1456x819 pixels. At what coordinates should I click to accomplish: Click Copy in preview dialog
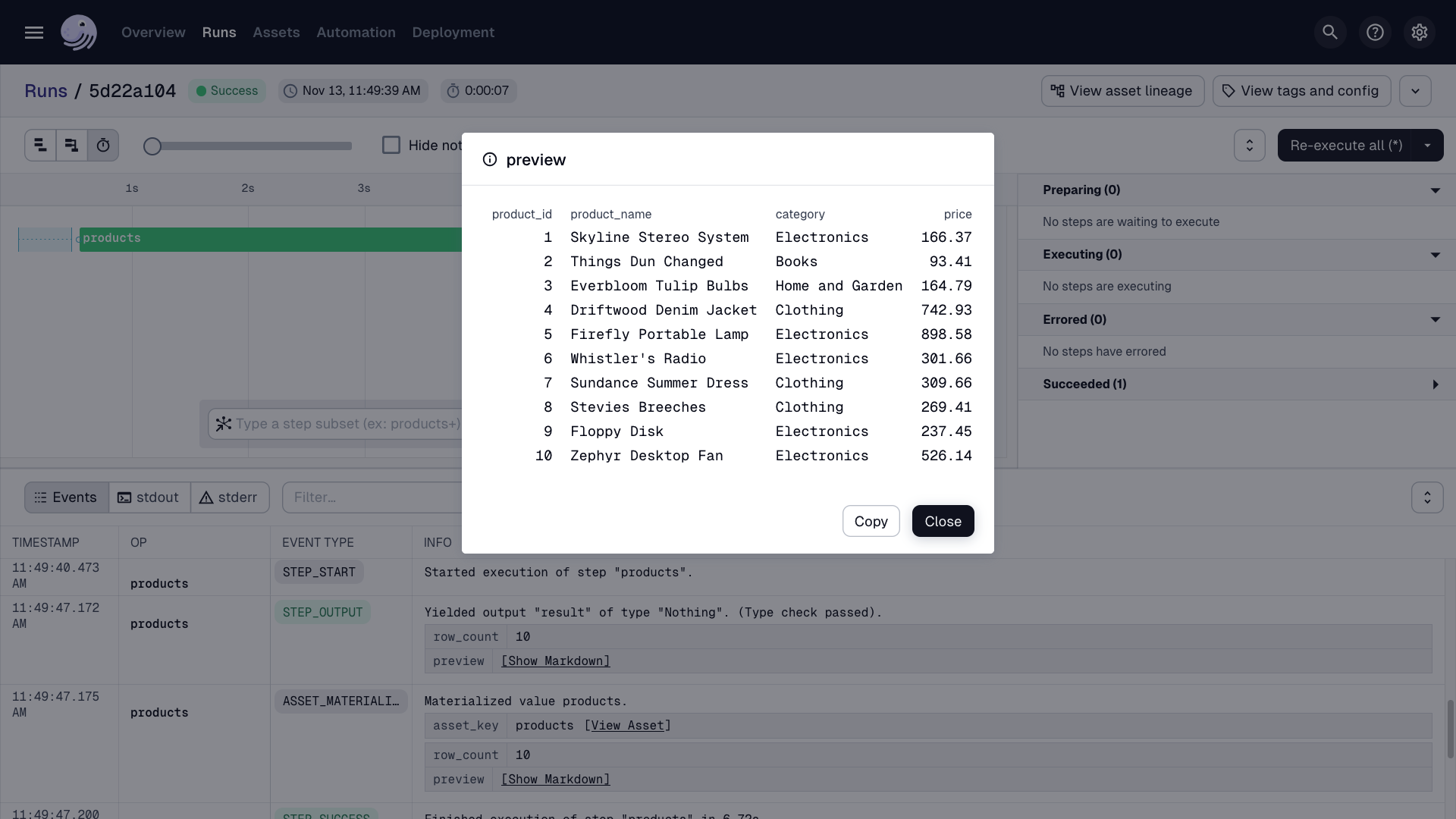871,521
